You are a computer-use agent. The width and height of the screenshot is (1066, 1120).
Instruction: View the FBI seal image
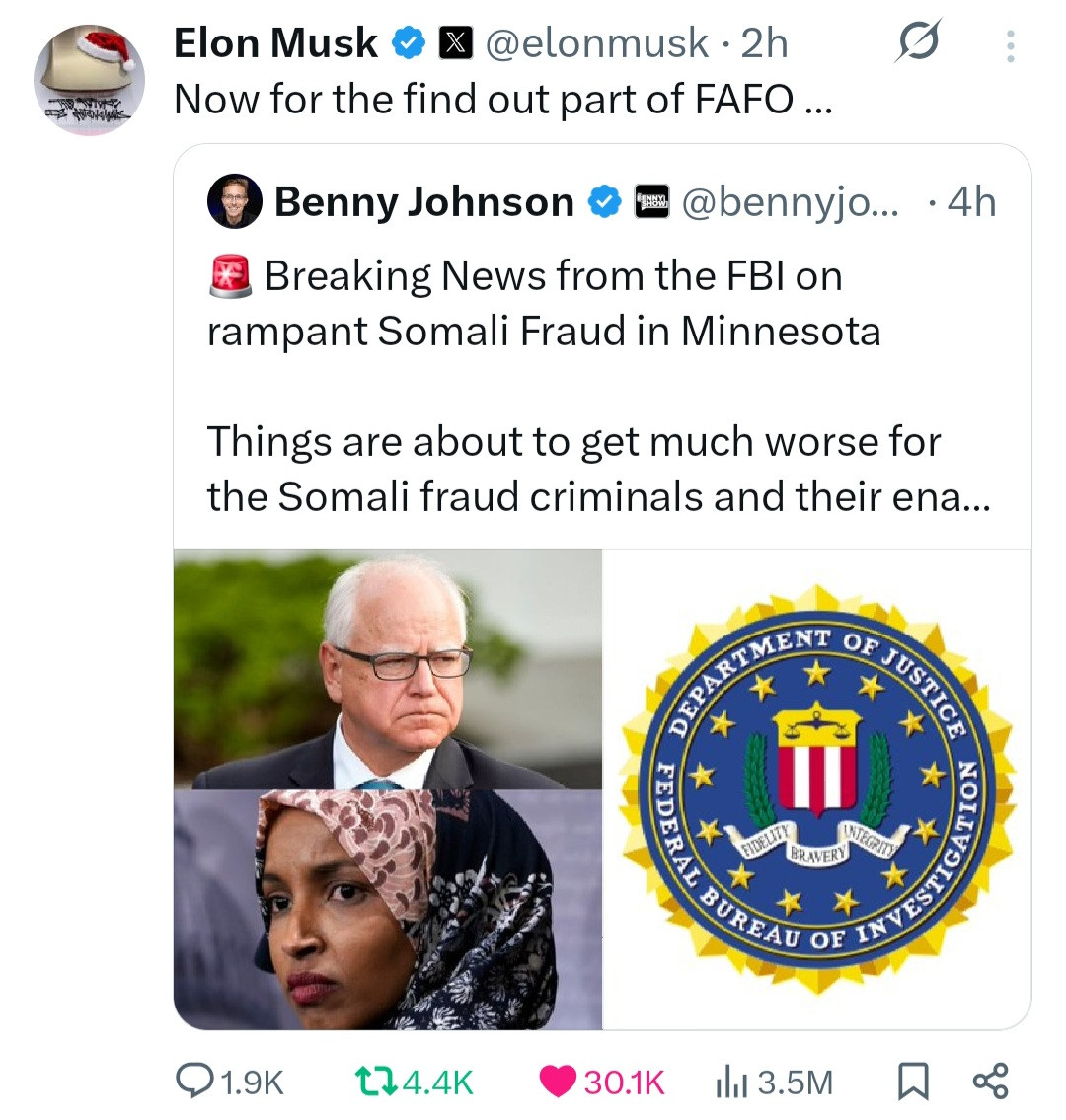tap(816, 789)
